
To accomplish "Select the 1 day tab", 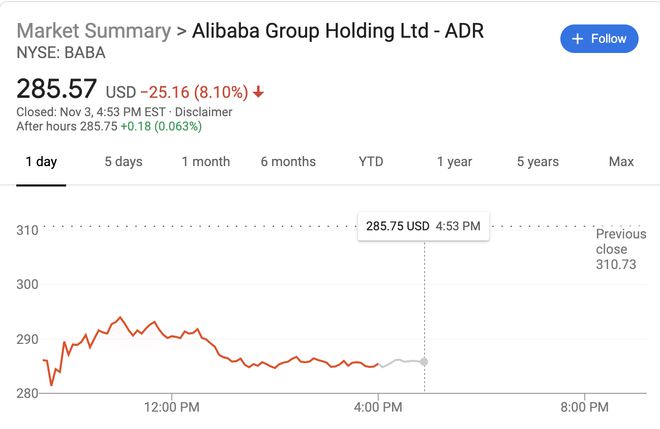I will [x=41, y=162].
